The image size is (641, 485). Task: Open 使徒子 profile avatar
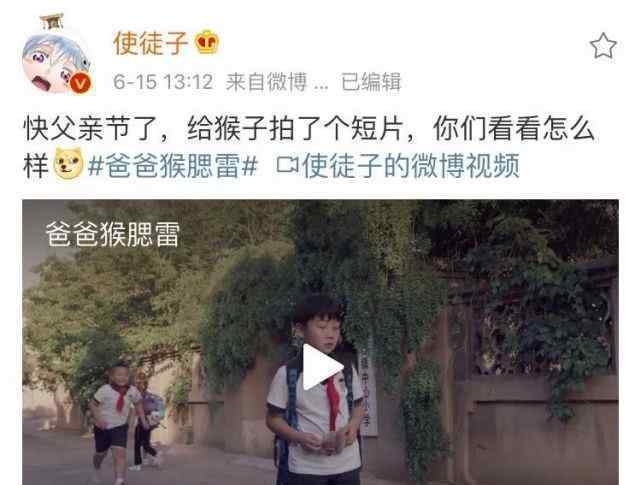pos(57,62)
